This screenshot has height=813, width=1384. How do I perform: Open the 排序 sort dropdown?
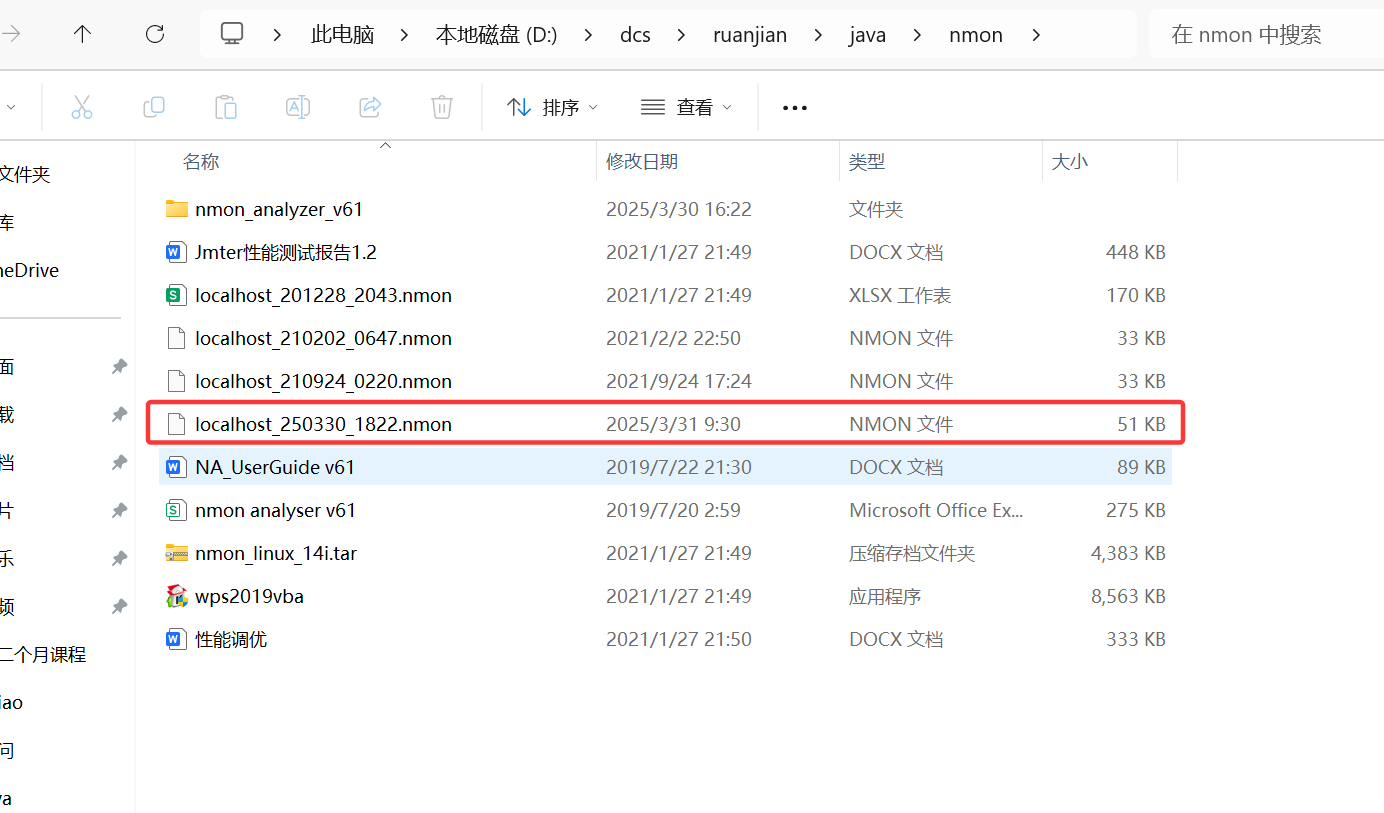coord(553,107)
